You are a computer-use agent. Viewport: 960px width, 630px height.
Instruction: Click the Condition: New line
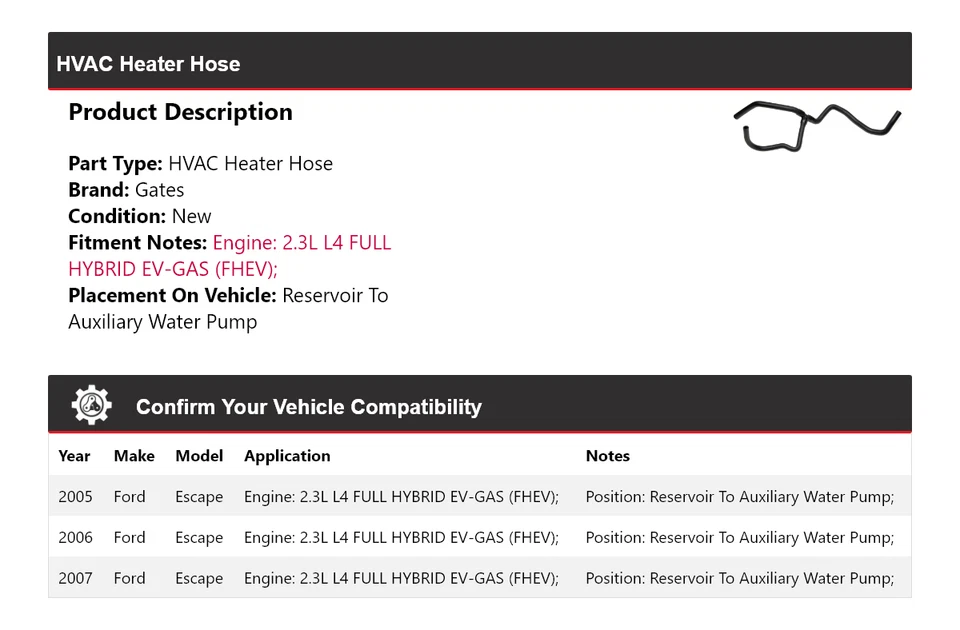140,216
